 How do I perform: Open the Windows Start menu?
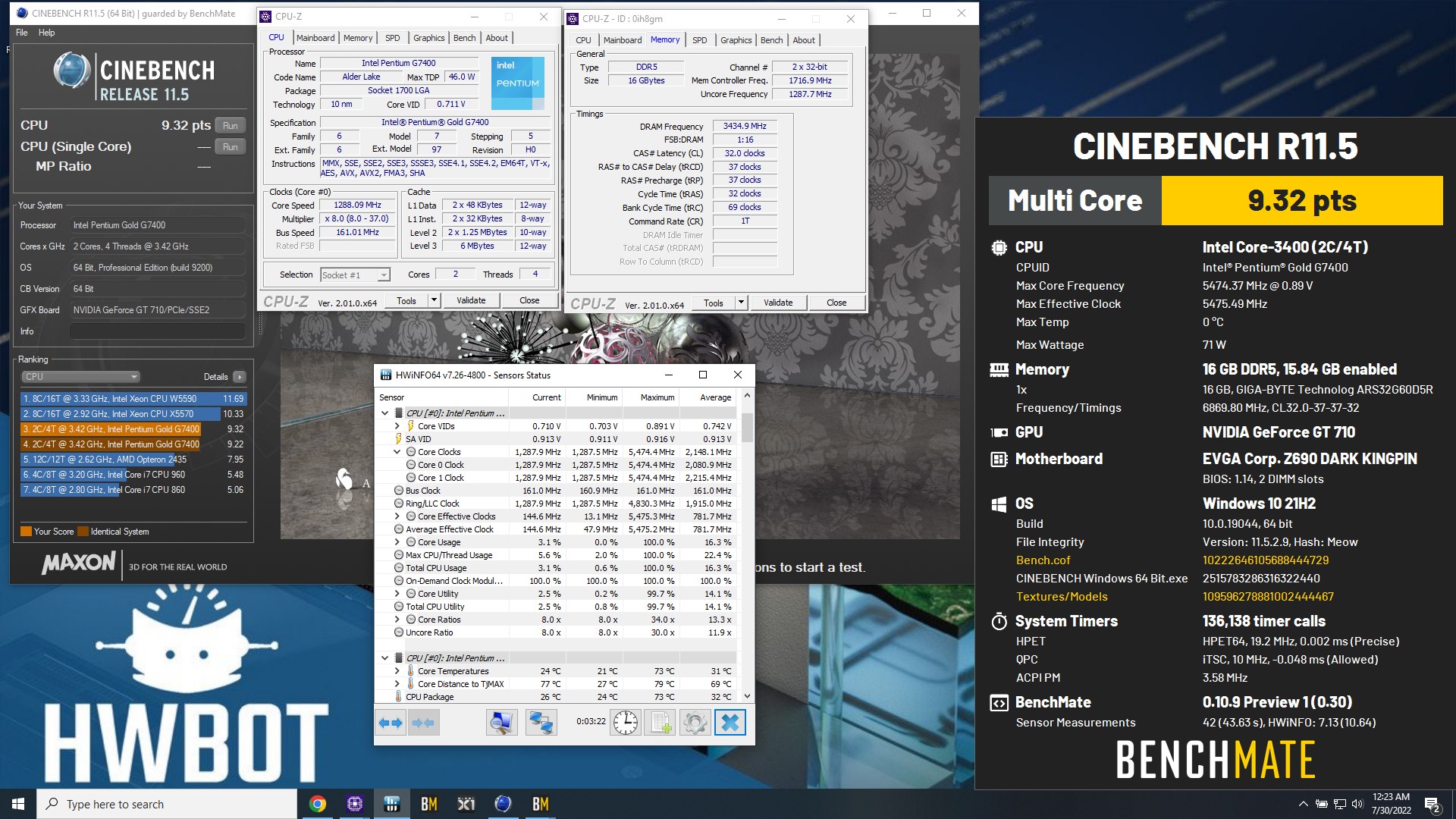(18, 804)
